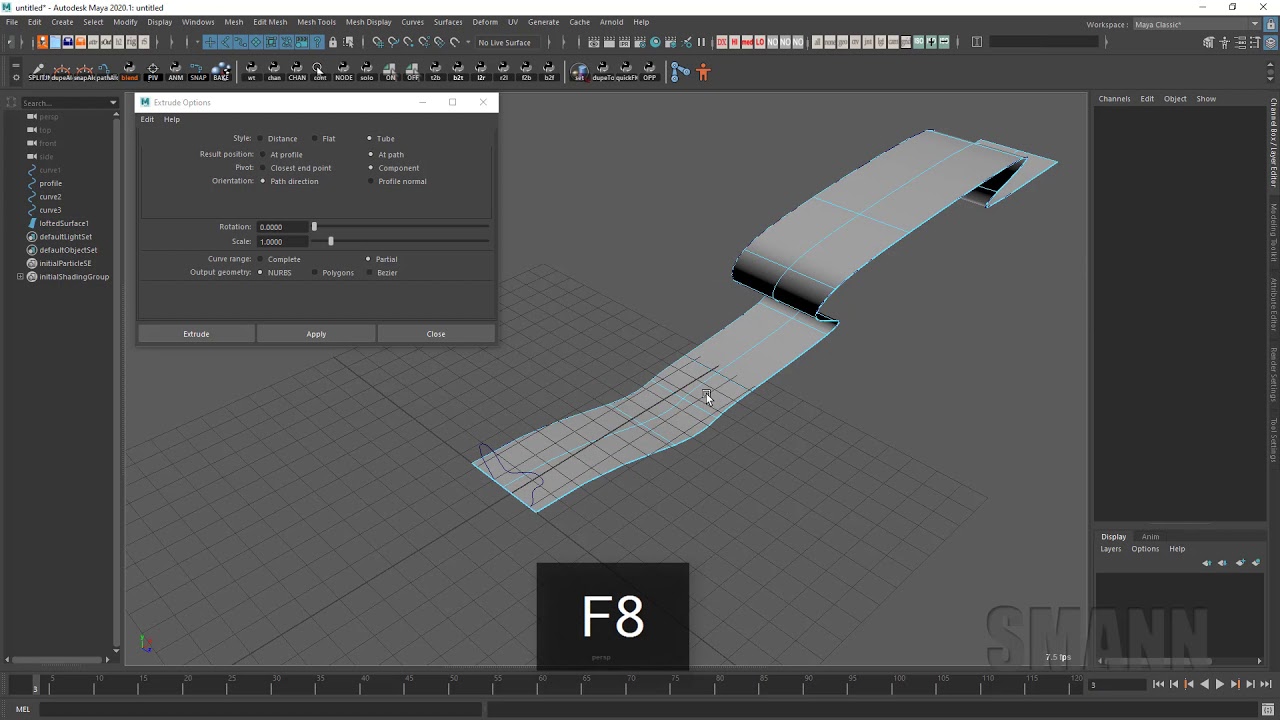Click the blue joint chain shelf icon
This screenshot has height=720, width=1280.
pos(680,71)
